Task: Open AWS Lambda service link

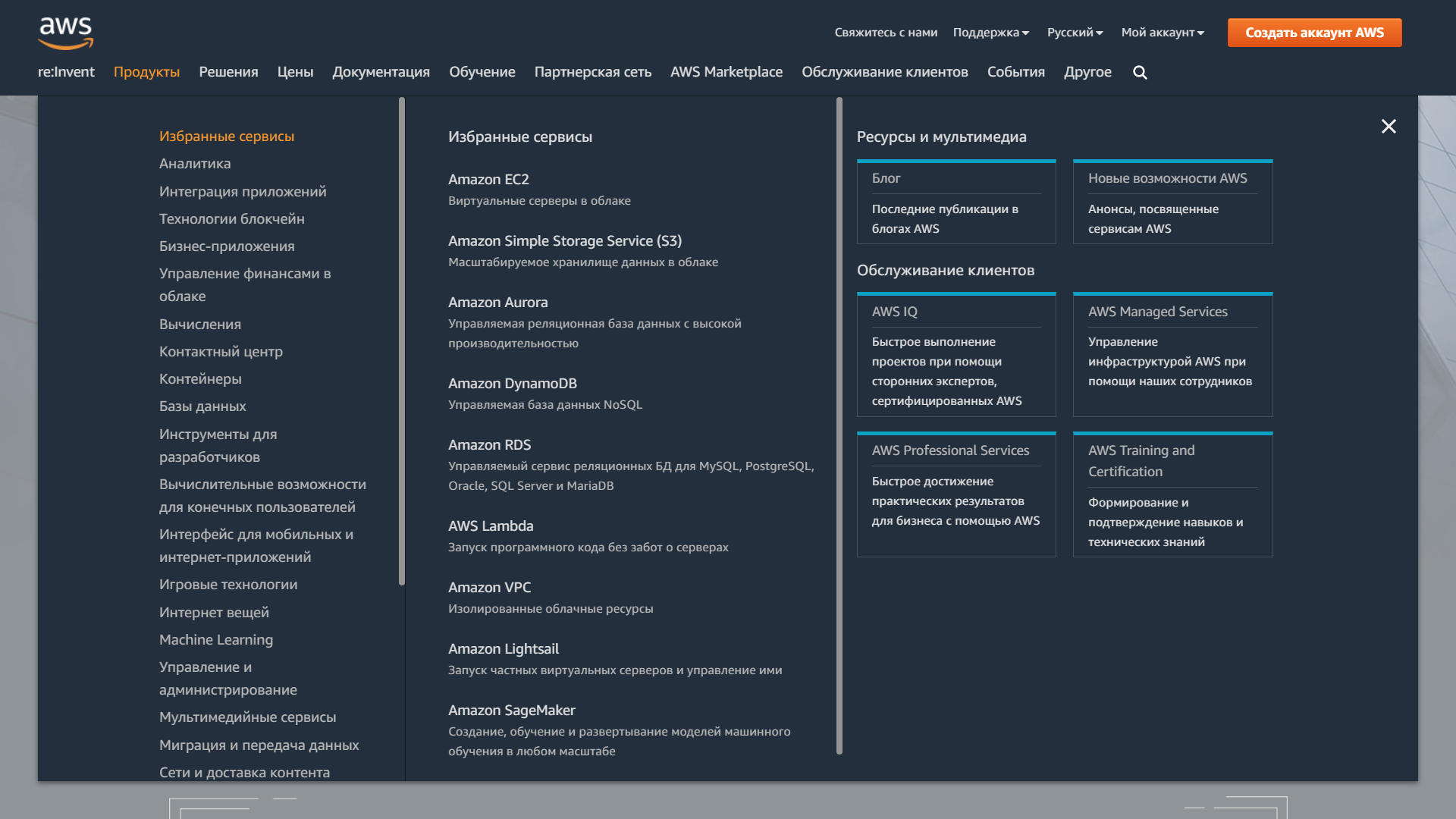Action: [x=491, y=526]
